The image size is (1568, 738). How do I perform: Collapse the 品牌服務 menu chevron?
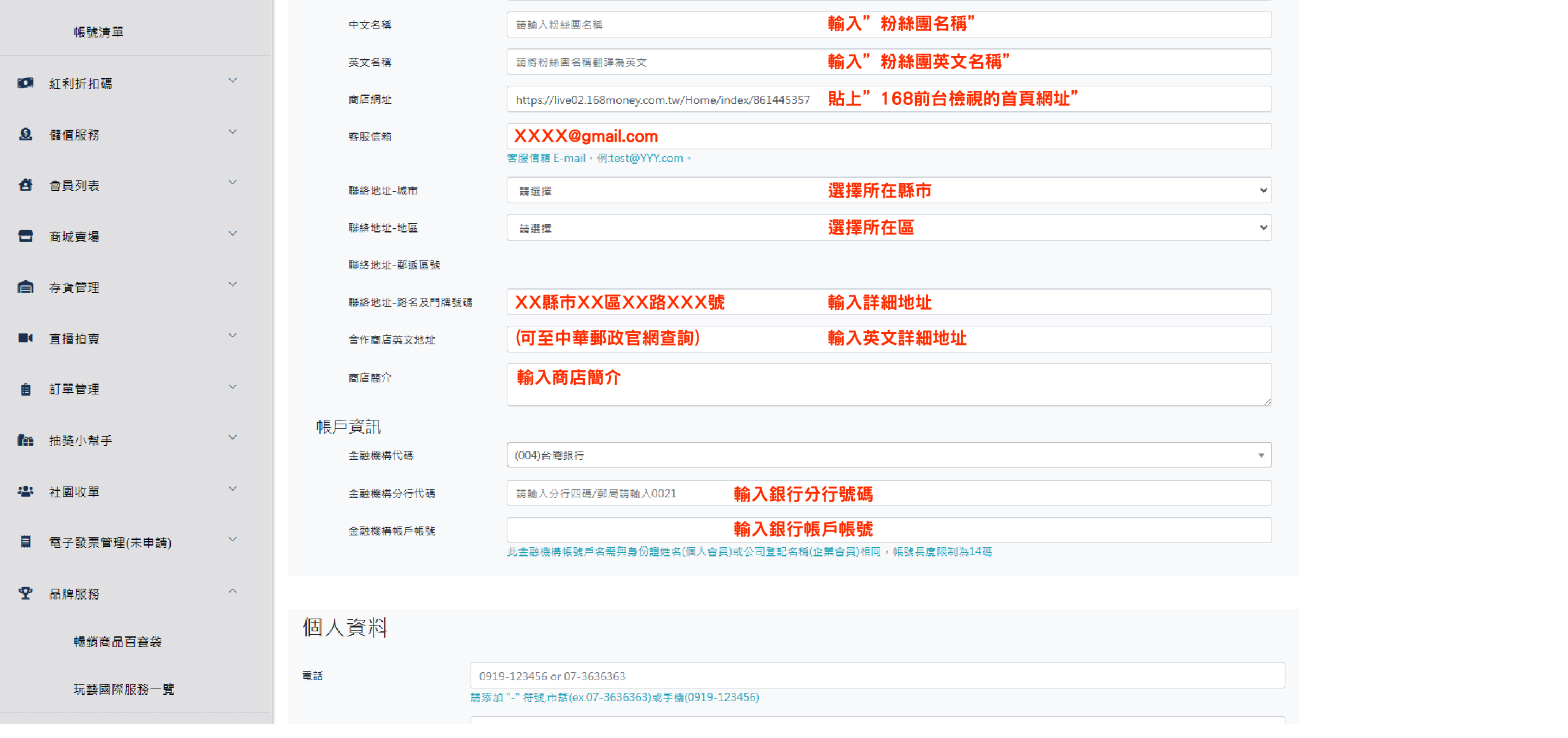click(232, 591)
